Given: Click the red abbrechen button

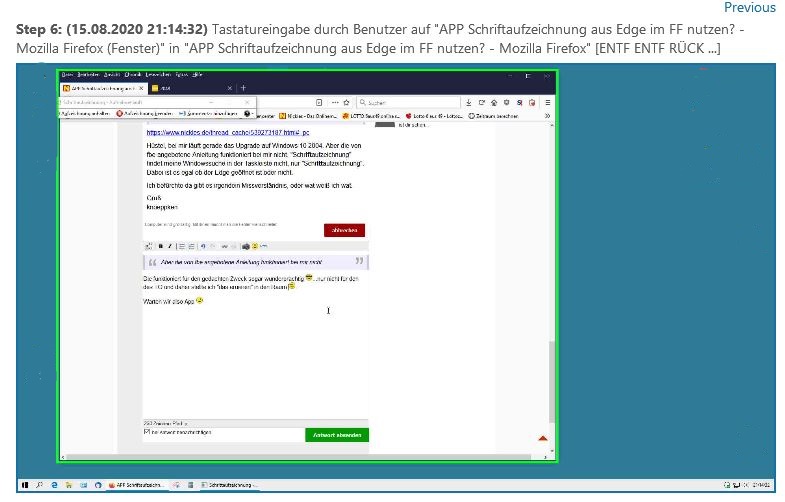Looking at the screenshot, I should (344, 230).
